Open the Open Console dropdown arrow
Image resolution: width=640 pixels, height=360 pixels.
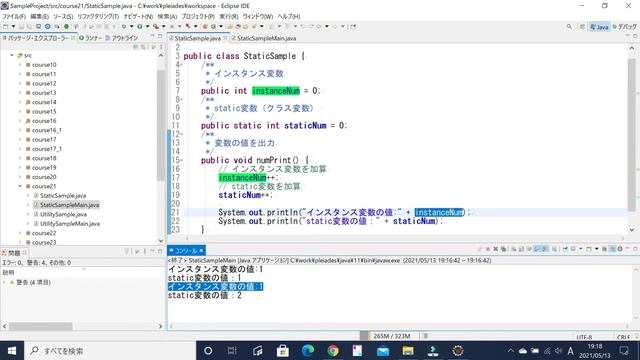click(597, 249)
